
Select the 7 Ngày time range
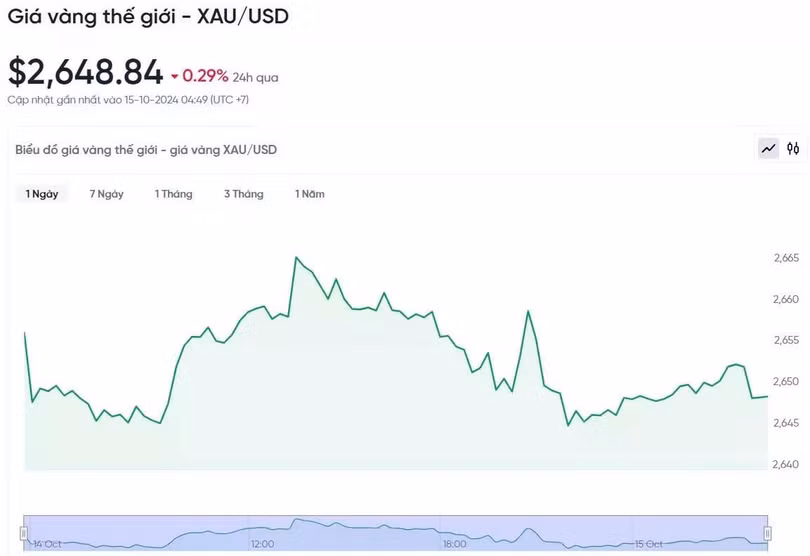[106, 194]
